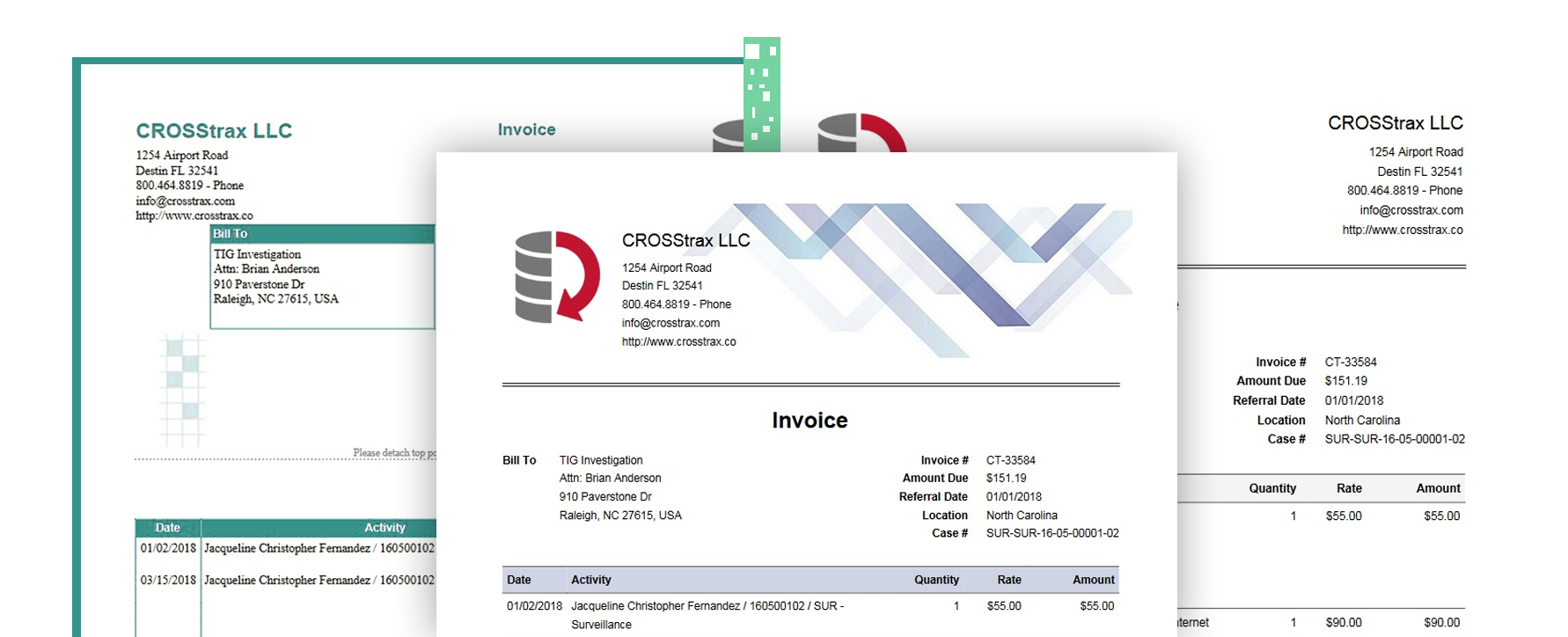Click the 'Quantity' column header on center invoice
This screenshot has height=637, width=1568.
tap(936, 580)
